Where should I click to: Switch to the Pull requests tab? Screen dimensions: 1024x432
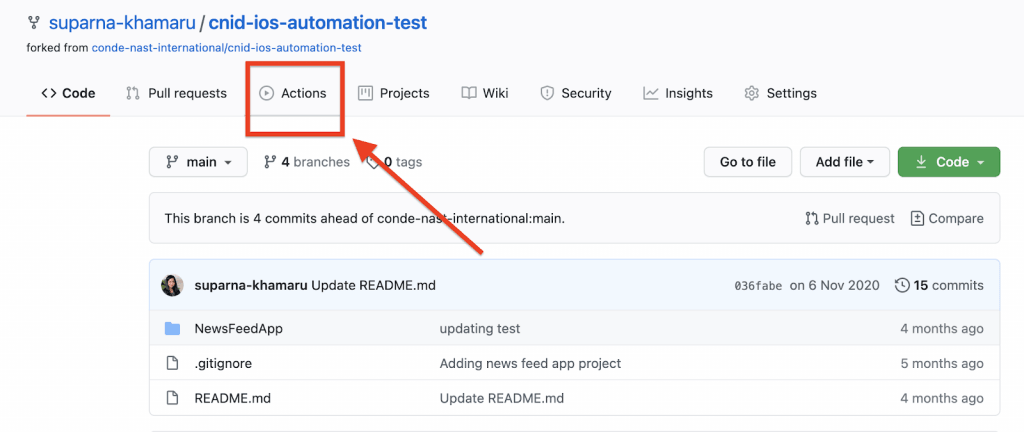point(176,93)
